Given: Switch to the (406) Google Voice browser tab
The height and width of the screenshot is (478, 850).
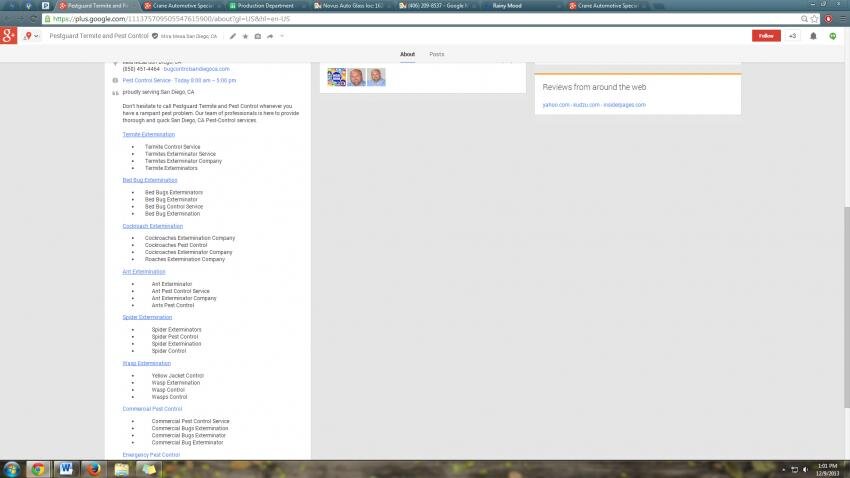Looking at the screenshot, I should [x=436, y=5].
